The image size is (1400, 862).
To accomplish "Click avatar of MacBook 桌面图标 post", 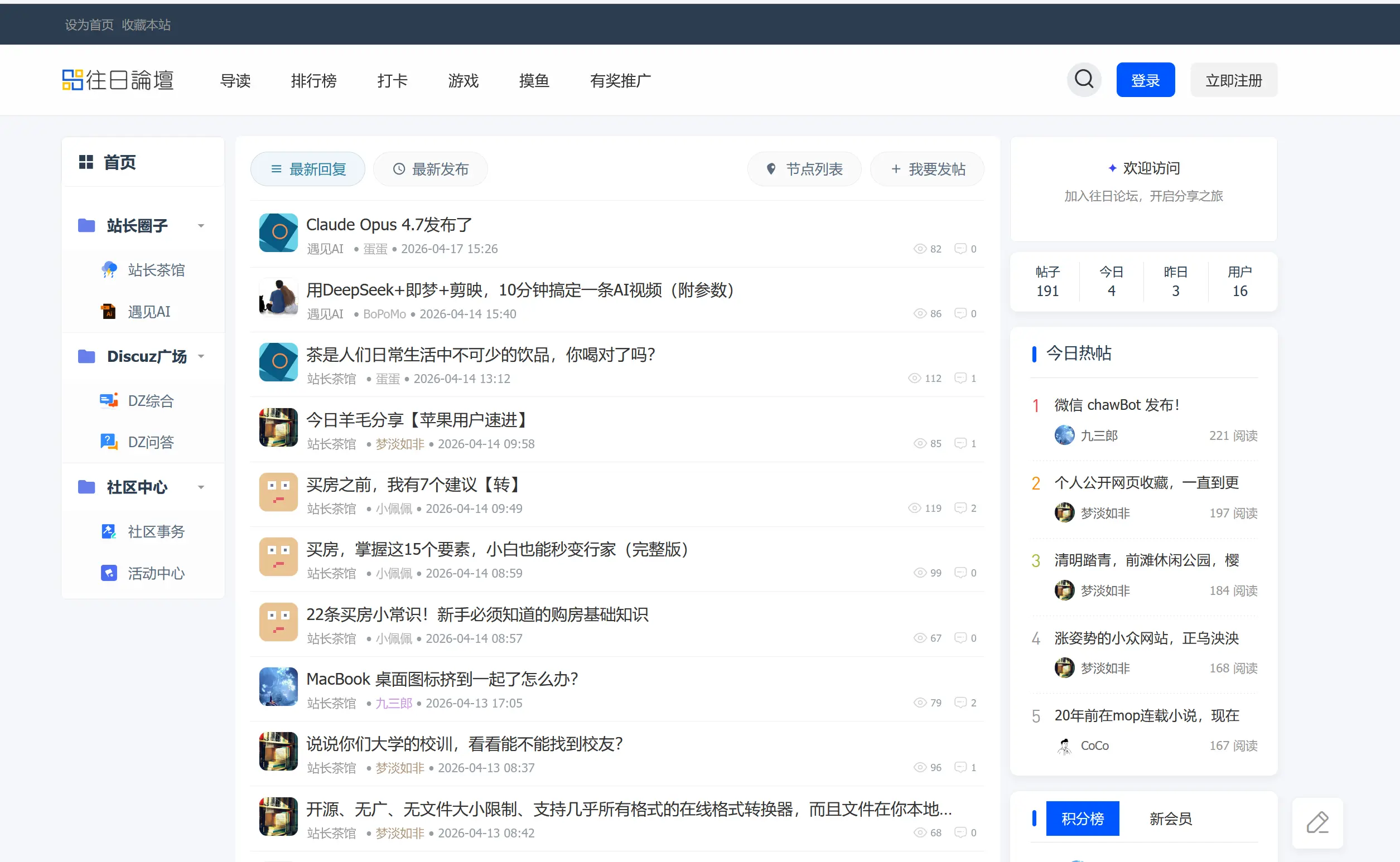I will [x=278, y=686].
